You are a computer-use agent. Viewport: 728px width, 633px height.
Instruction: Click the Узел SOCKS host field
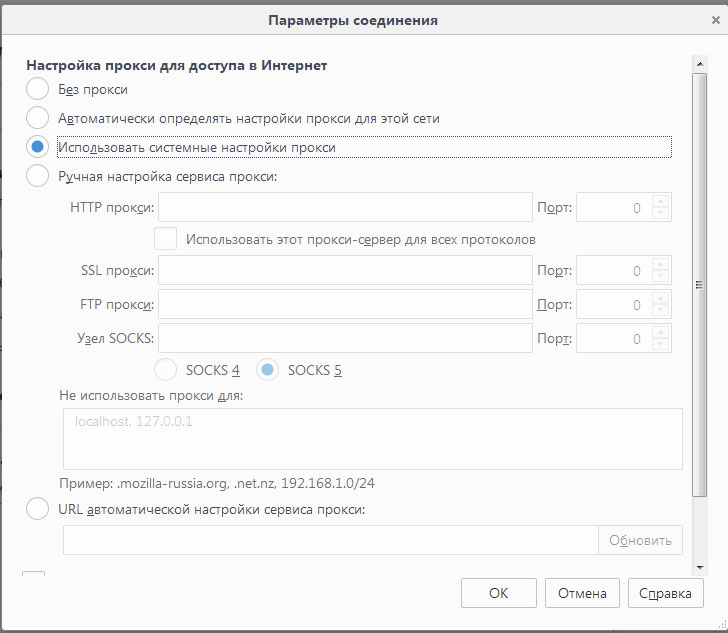coord(345,338)
